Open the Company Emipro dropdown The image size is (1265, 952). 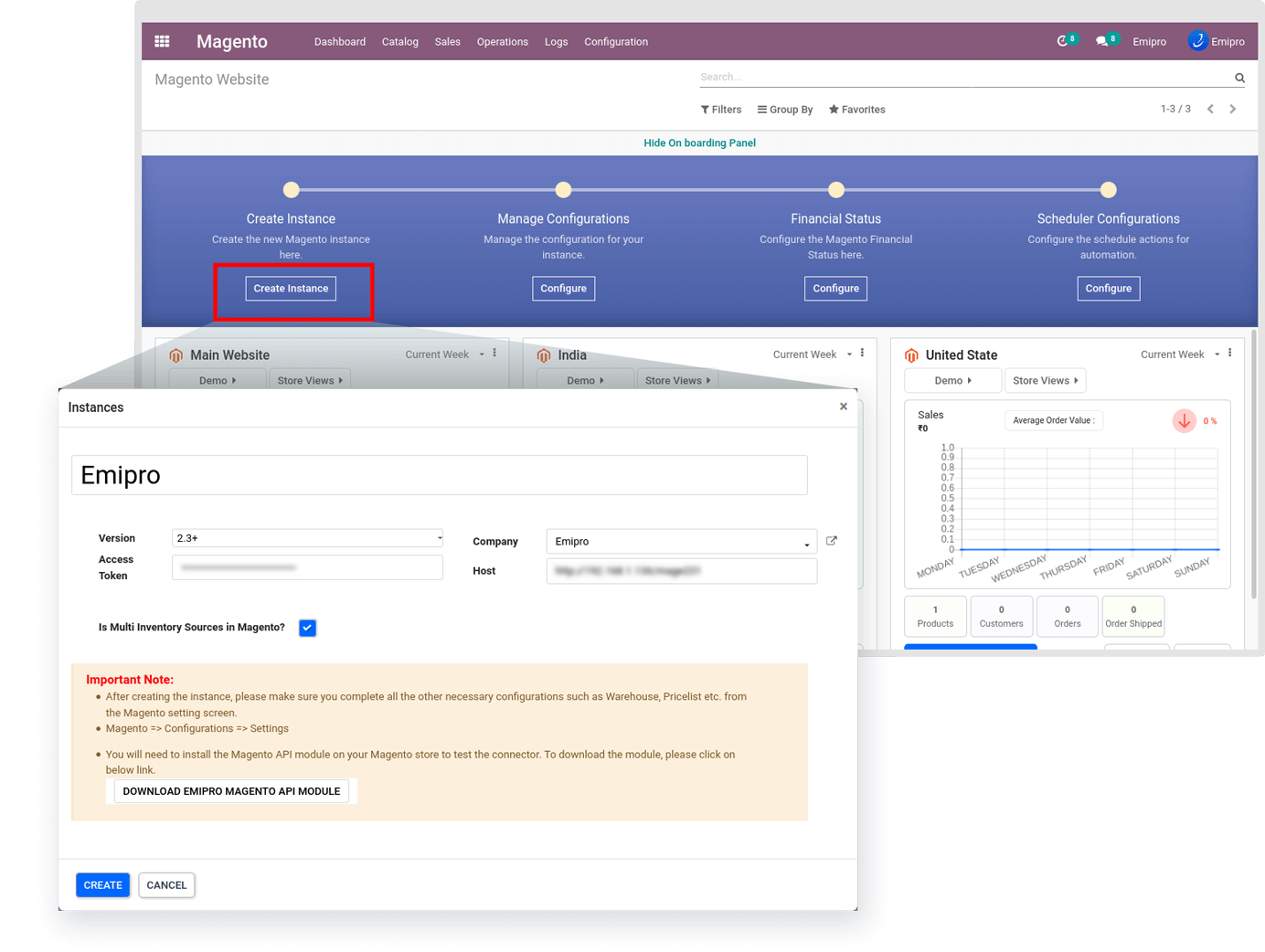pyautogui.click(x=681, y=542)
